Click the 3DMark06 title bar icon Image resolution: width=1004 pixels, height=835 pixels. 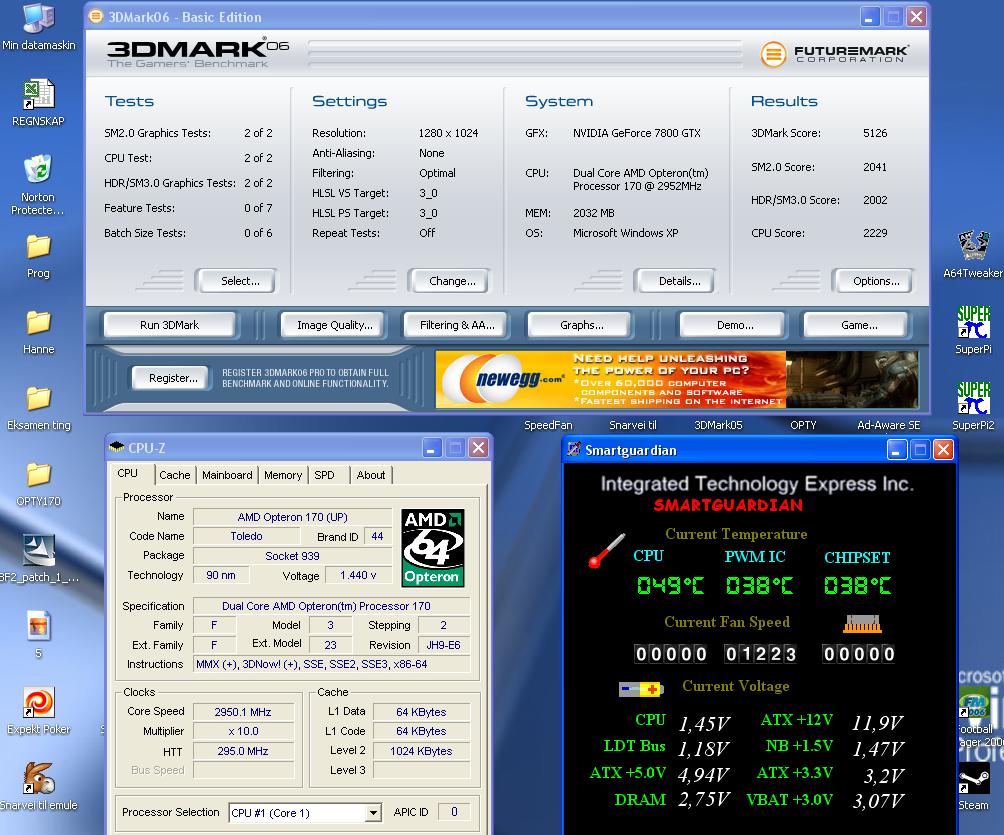[x=95, y=16]
